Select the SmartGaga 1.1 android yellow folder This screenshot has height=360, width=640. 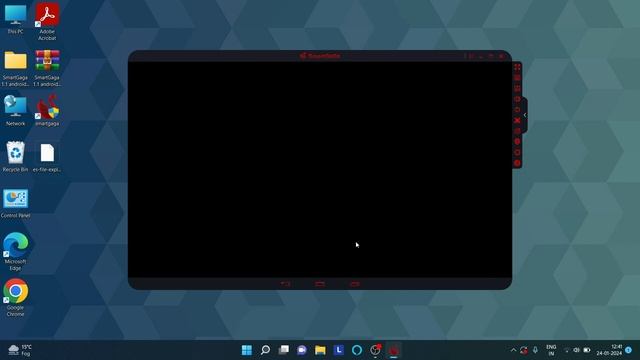point(16,68)
